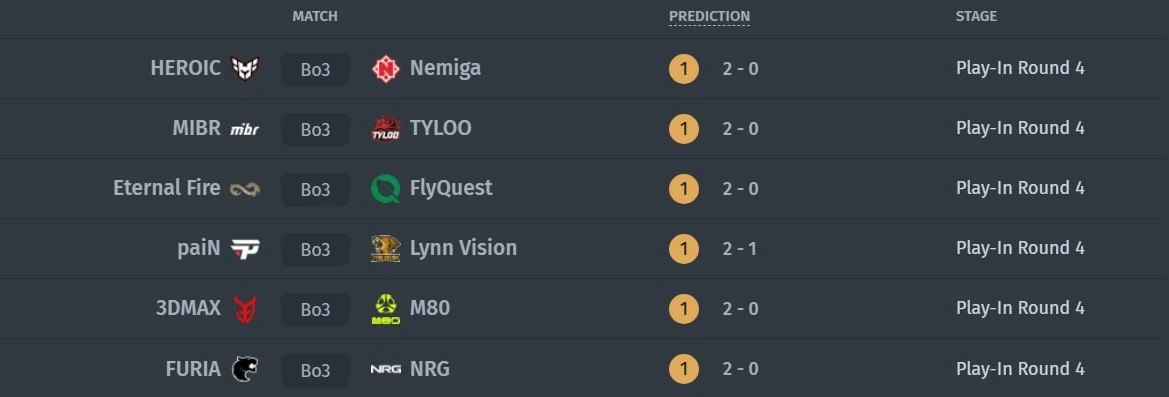The width and height of the screenshot is (1169, 397).
Task: Click the FURIA panther logo
Action: tap(245, 369)
